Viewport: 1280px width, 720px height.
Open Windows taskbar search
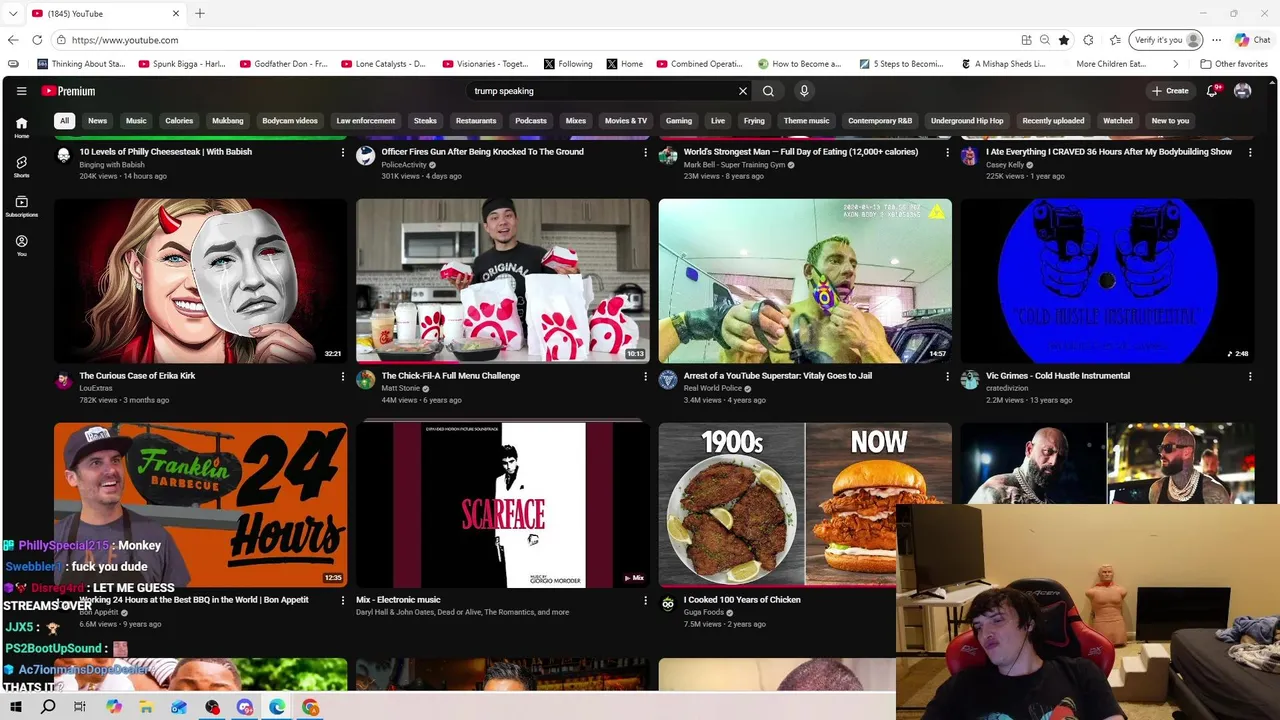(x=48, y=707)
